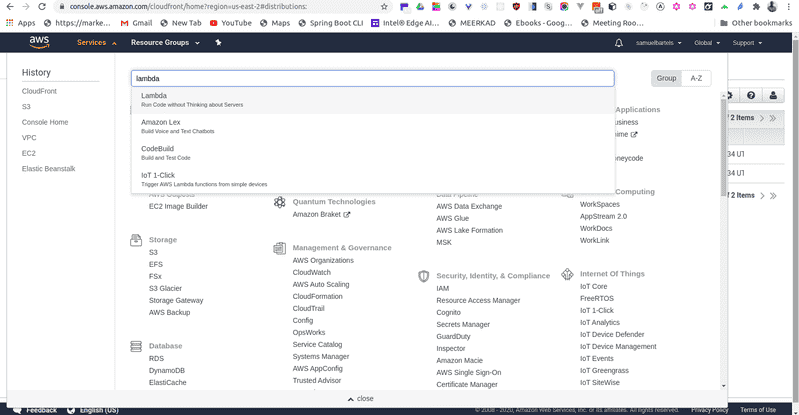Open Privacy Policy footer link

tap(709, 410)
